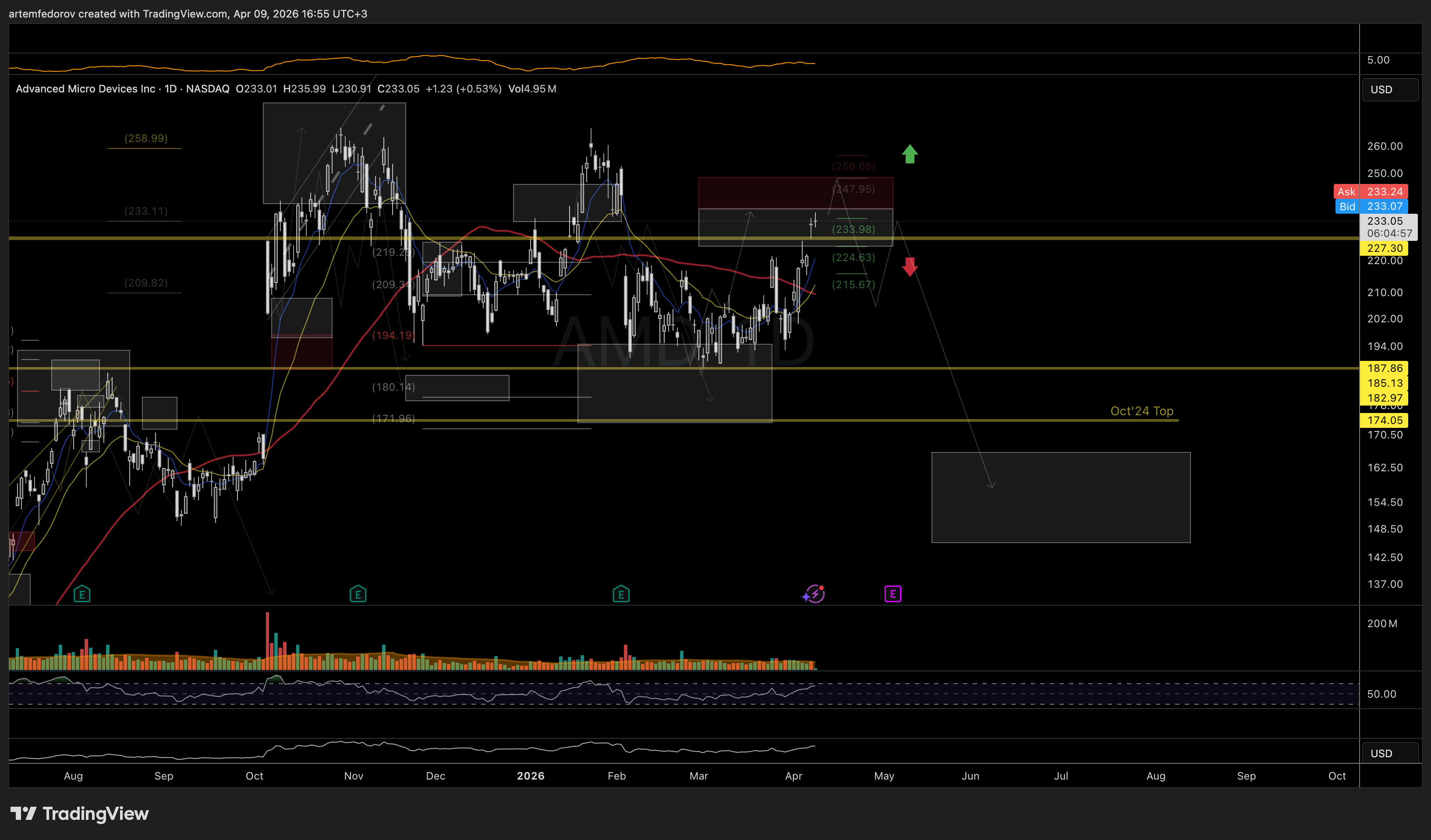Click the (258.99) level annotation
The image size is (1431, 840).
pyautogui.click(x=146, y=138)
